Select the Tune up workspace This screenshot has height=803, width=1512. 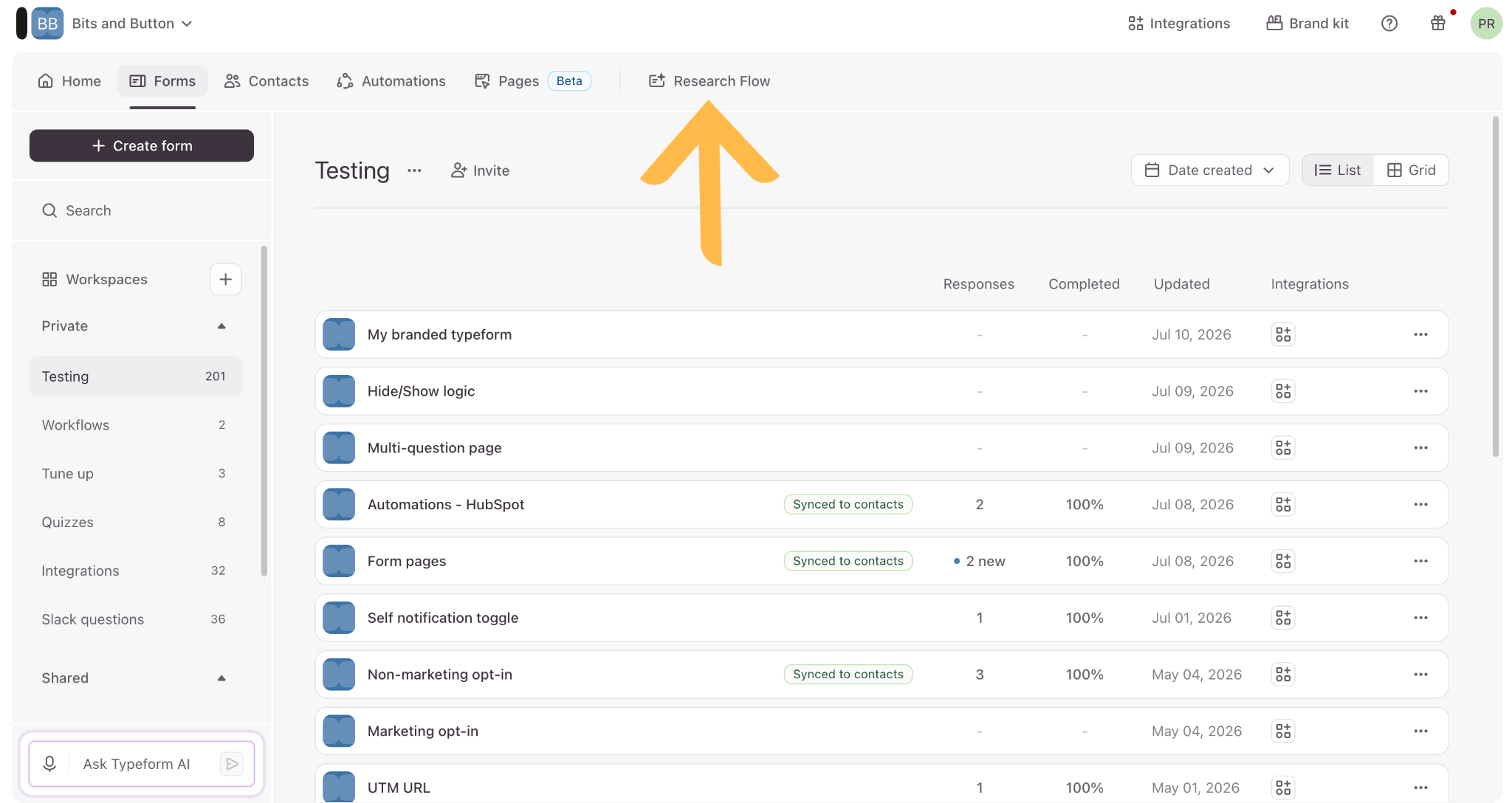[136, 474]
